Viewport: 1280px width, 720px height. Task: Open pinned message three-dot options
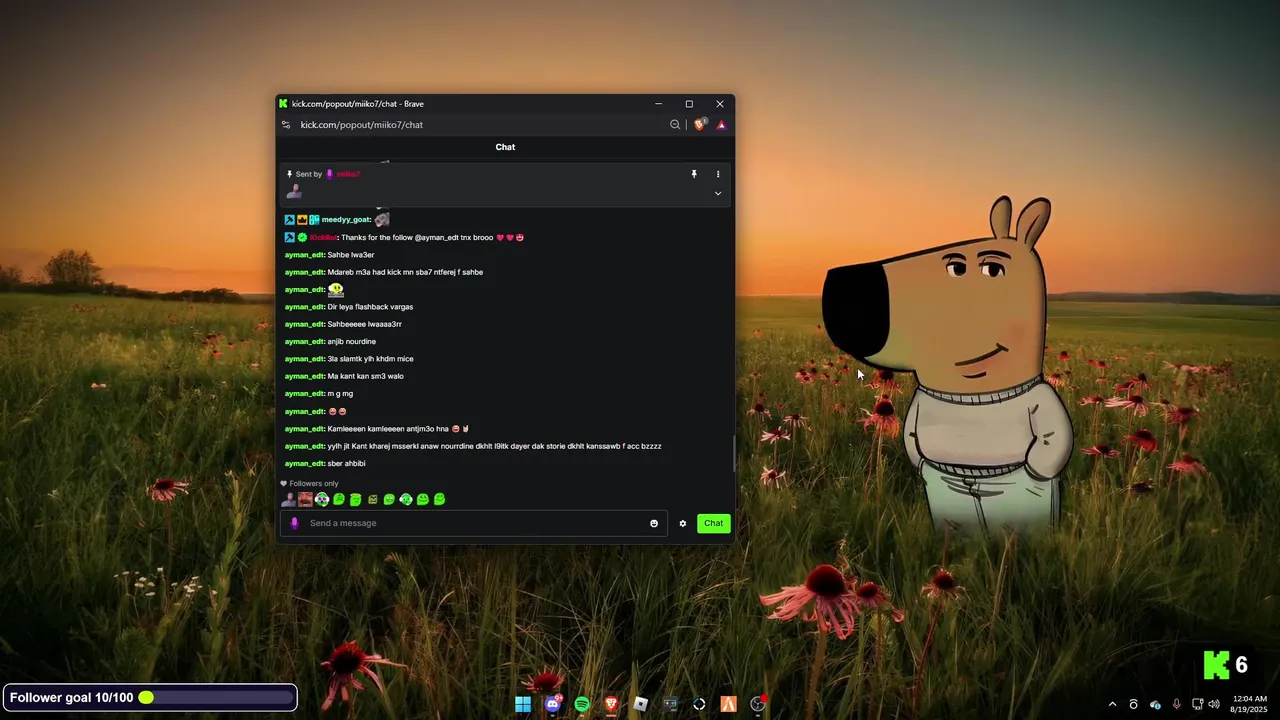coord(718,174)
